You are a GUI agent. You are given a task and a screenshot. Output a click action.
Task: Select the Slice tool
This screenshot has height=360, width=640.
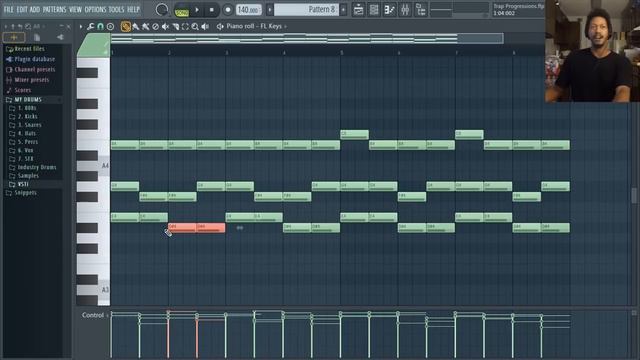(176, 27)
